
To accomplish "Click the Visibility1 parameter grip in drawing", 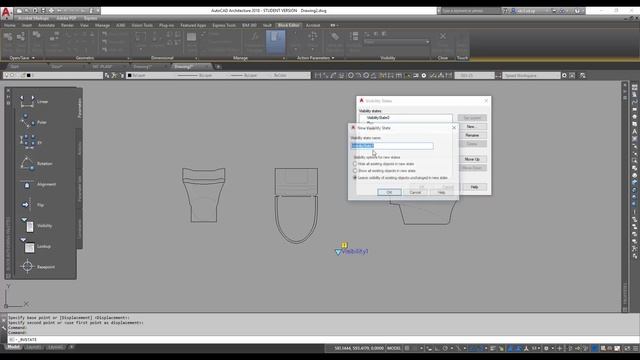I will [x=338, y=252].
